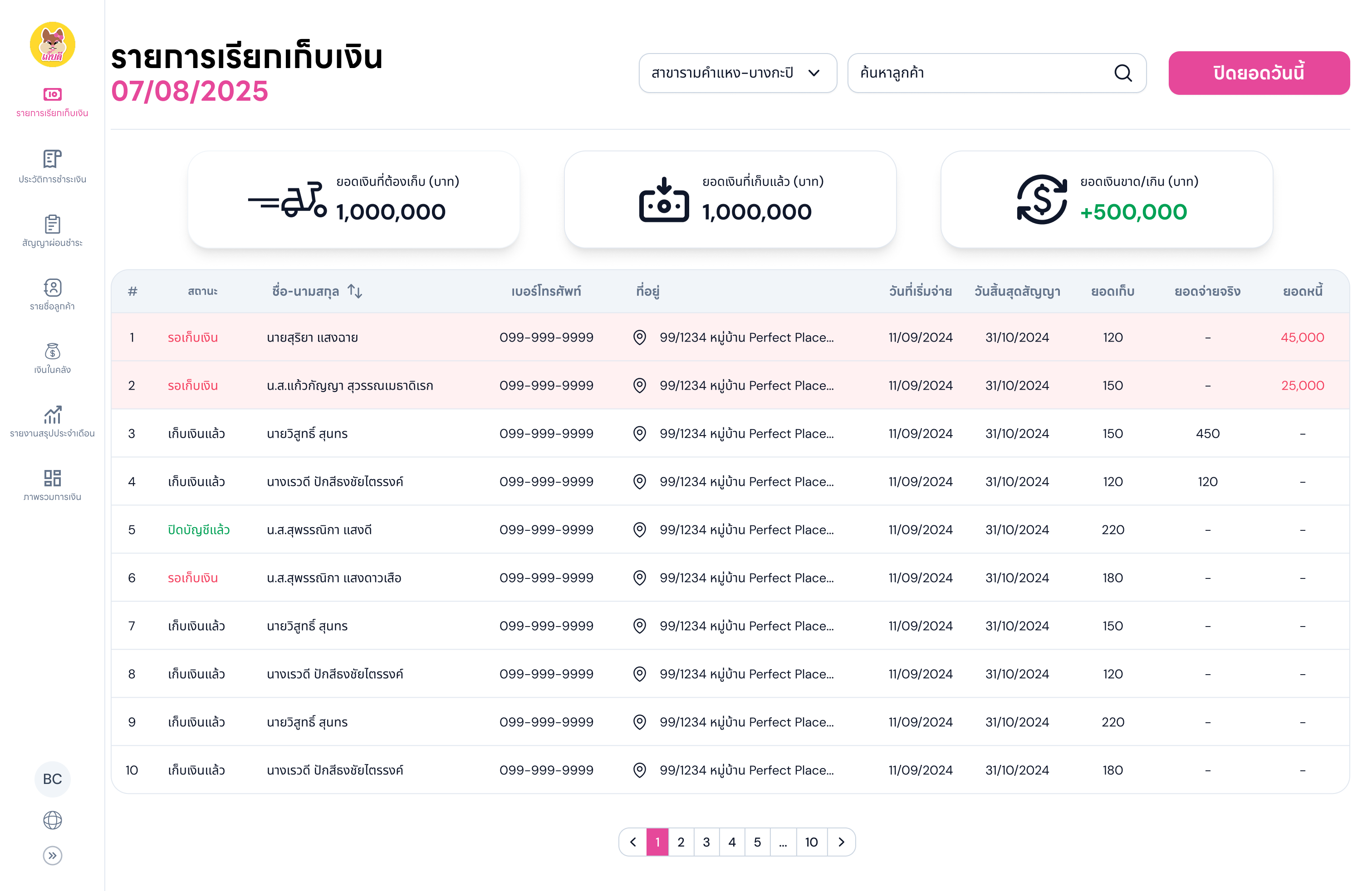The width and height of the screenshot is (1372, 891).
Task: Switch to pagination page 3
Action: coord(707,842)
